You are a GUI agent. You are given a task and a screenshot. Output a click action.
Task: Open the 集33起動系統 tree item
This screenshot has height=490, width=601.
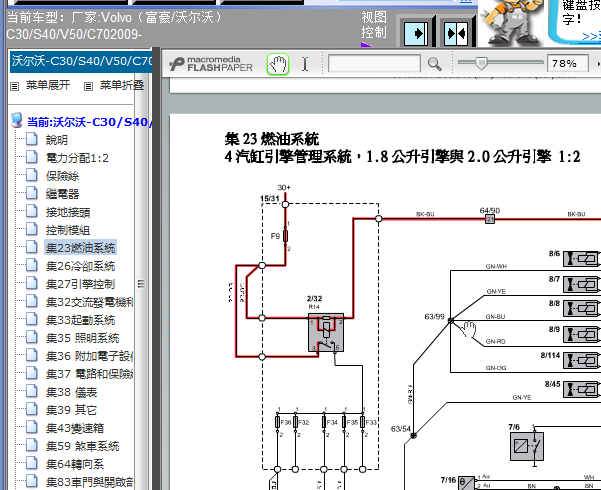tap(80, 320)
